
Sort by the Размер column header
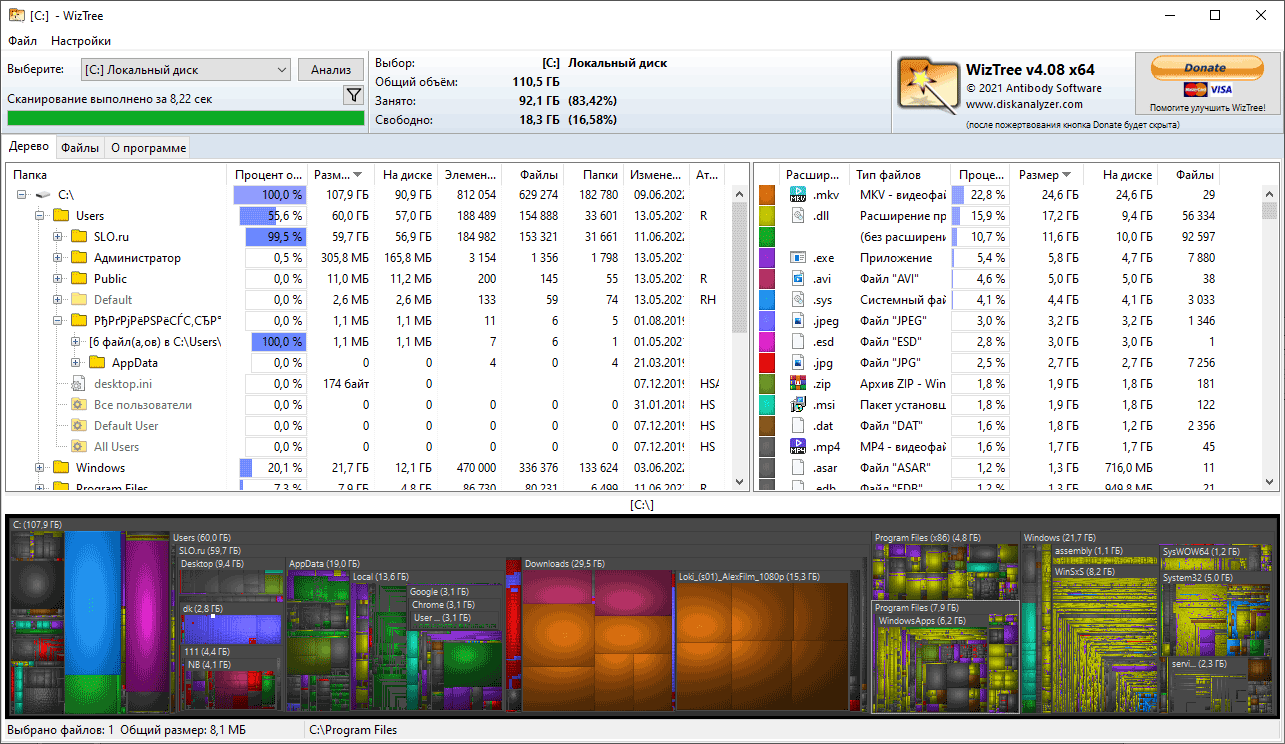tap(1046, 174)
